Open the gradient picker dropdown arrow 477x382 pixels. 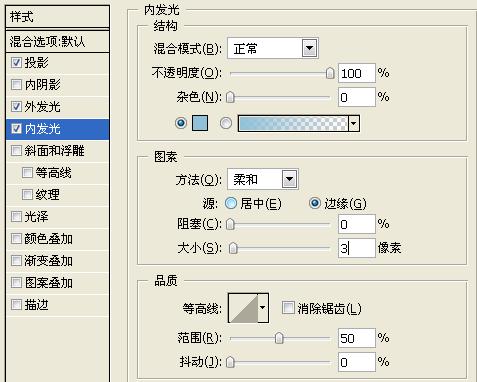(x=354, y=123)
